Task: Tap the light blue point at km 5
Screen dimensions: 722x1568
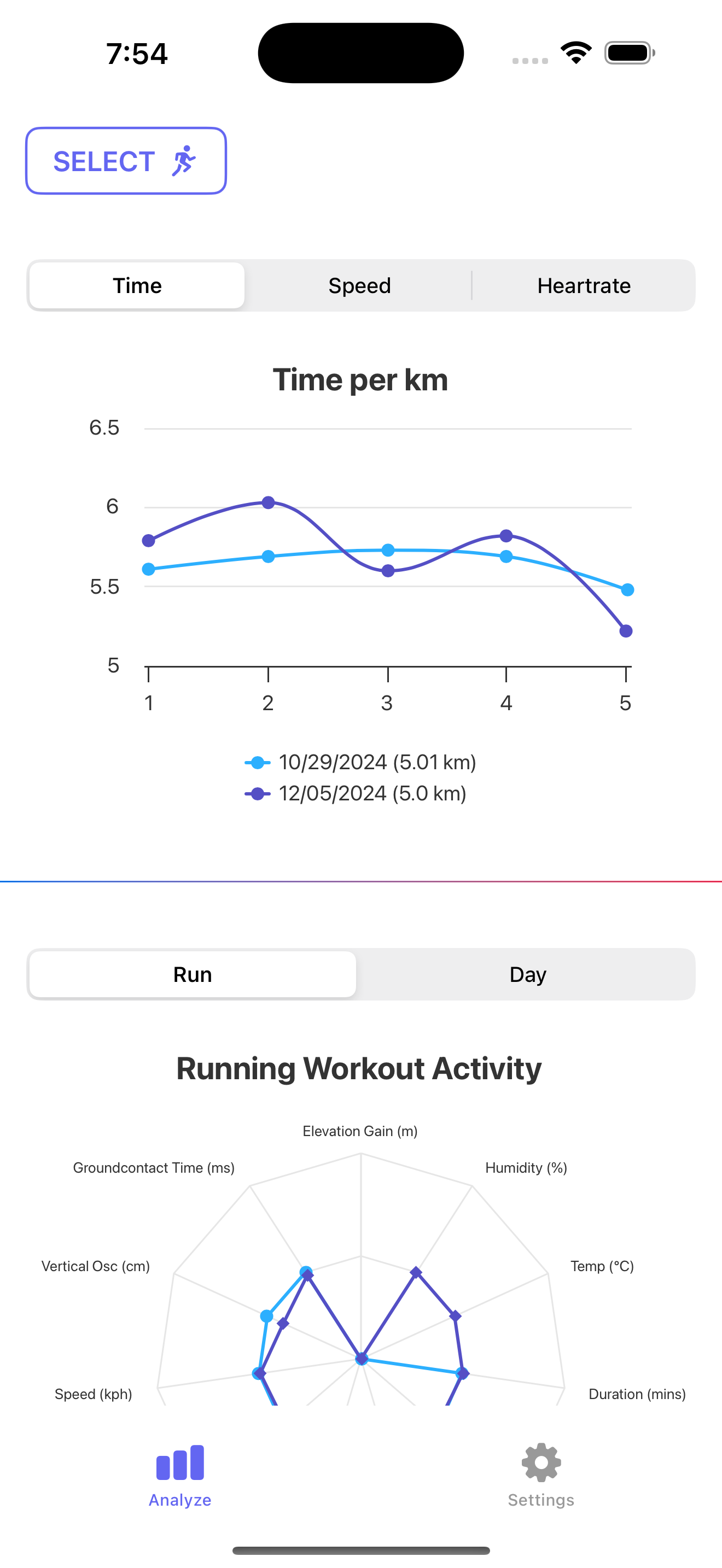Action: tap(627, 590)
